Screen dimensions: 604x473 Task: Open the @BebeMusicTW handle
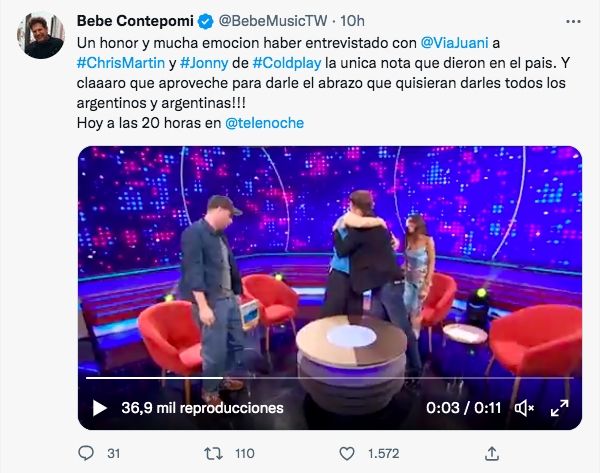coord(273,21)
